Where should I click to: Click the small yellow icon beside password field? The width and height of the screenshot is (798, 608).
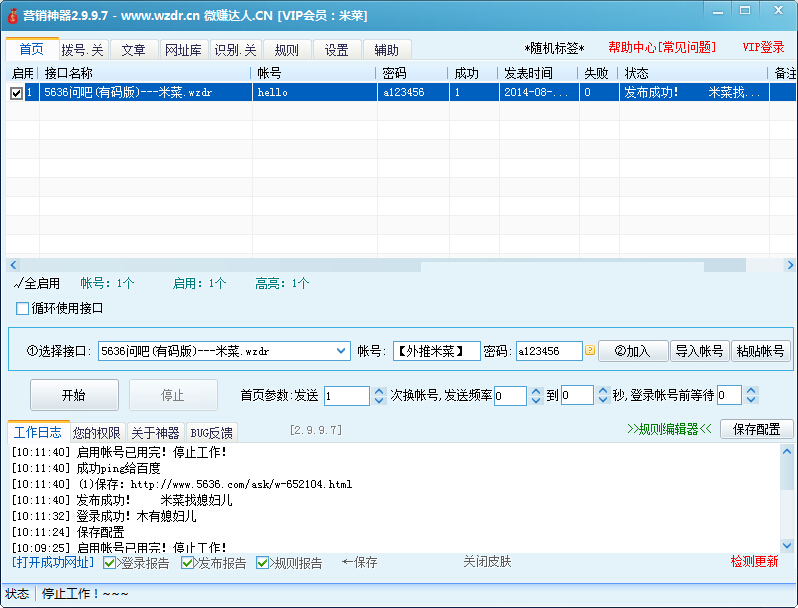click(590, 351)
